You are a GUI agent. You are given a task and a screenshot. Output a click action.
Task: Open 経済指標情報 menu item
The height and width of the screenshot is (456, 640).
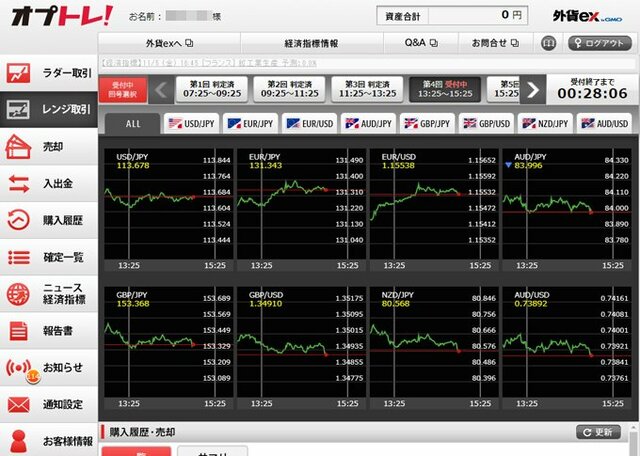[x=312, y=43]
